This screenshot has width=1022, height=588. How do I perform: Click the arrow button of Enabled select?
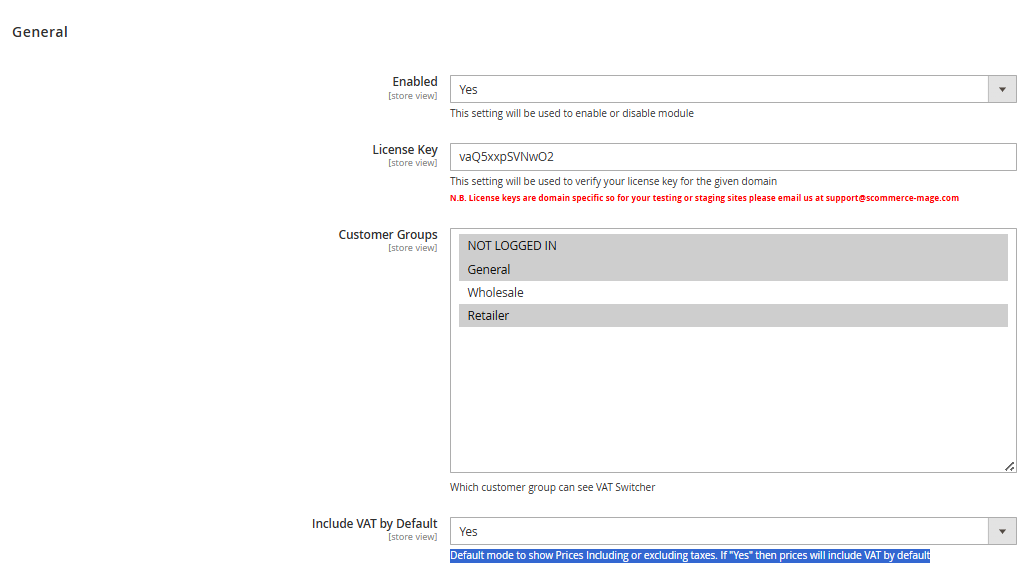tap(1002, 89)
